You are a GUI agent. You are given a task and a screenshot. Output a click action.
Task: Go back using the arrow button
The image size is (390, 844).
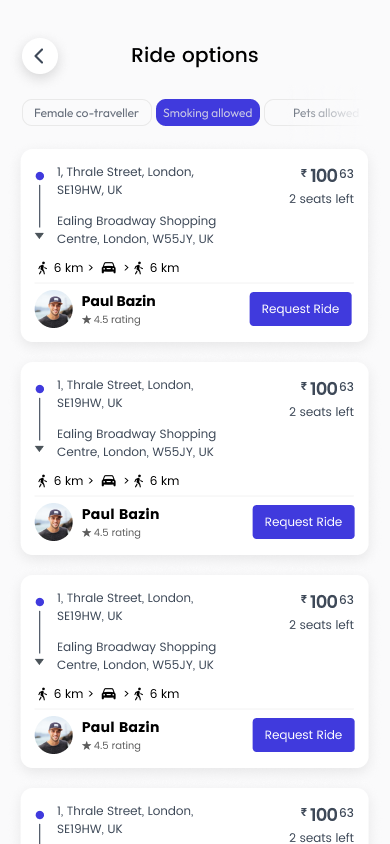pos(40,56)
